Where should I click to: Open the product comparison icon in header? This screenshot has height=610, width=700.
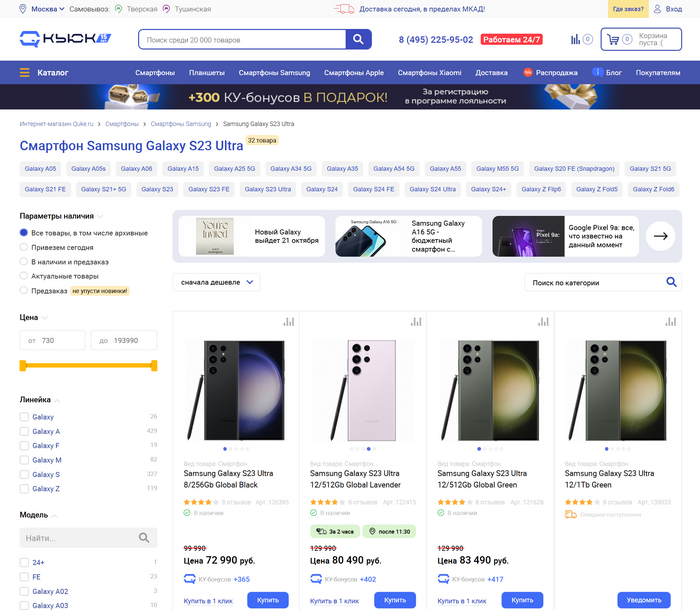click(575, 40)
